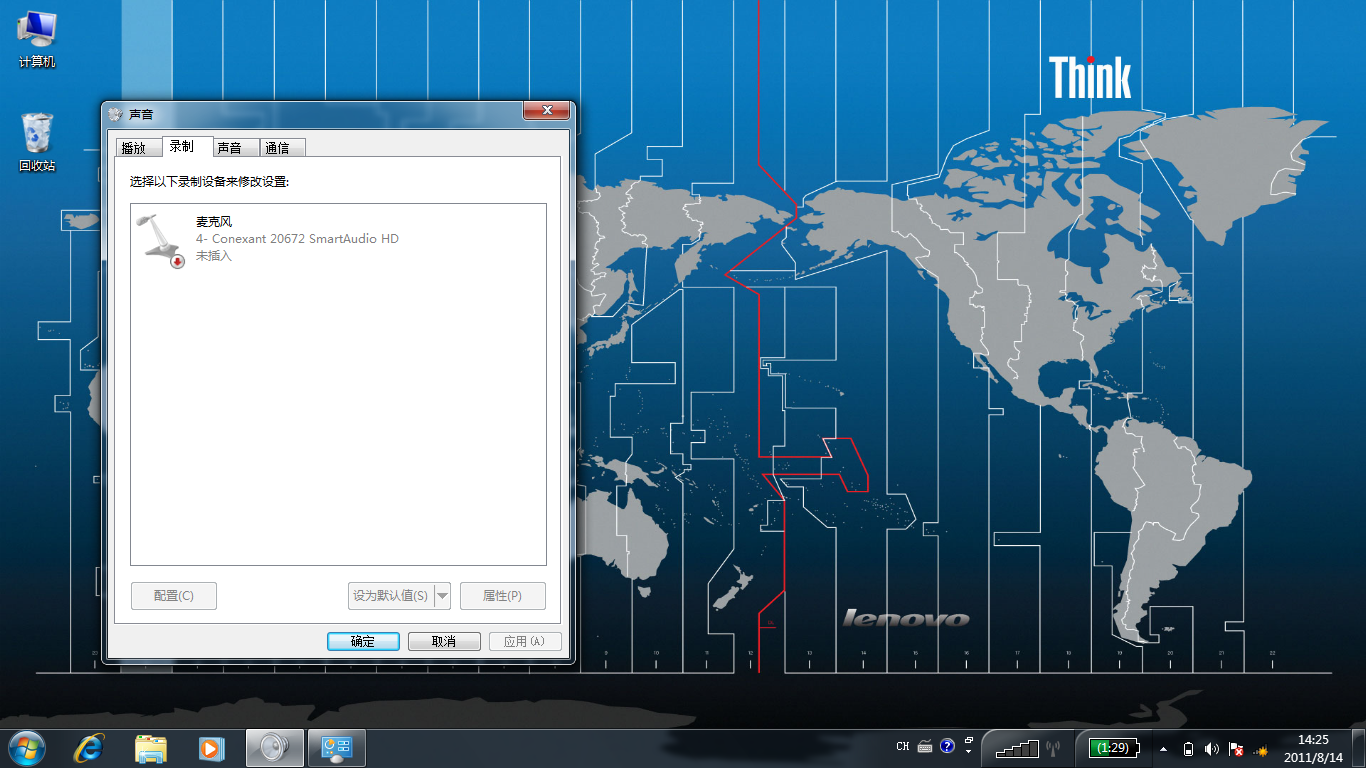Close the 声音 dialog window
The height and width of the screenshot is (768, 1366).
[547, 111]
